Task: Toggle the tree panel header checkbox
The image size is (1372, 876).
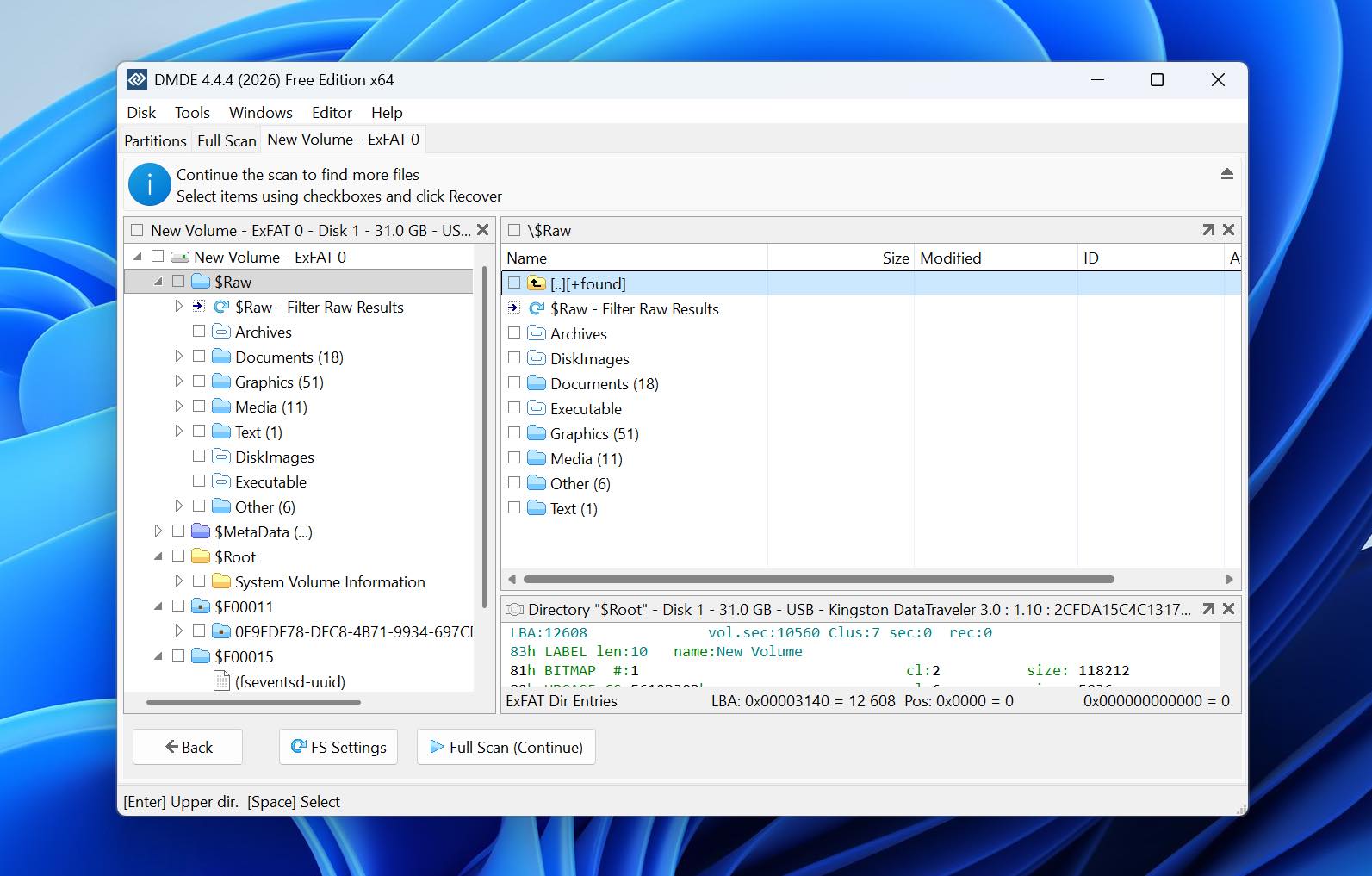Action: coord(136,230)
